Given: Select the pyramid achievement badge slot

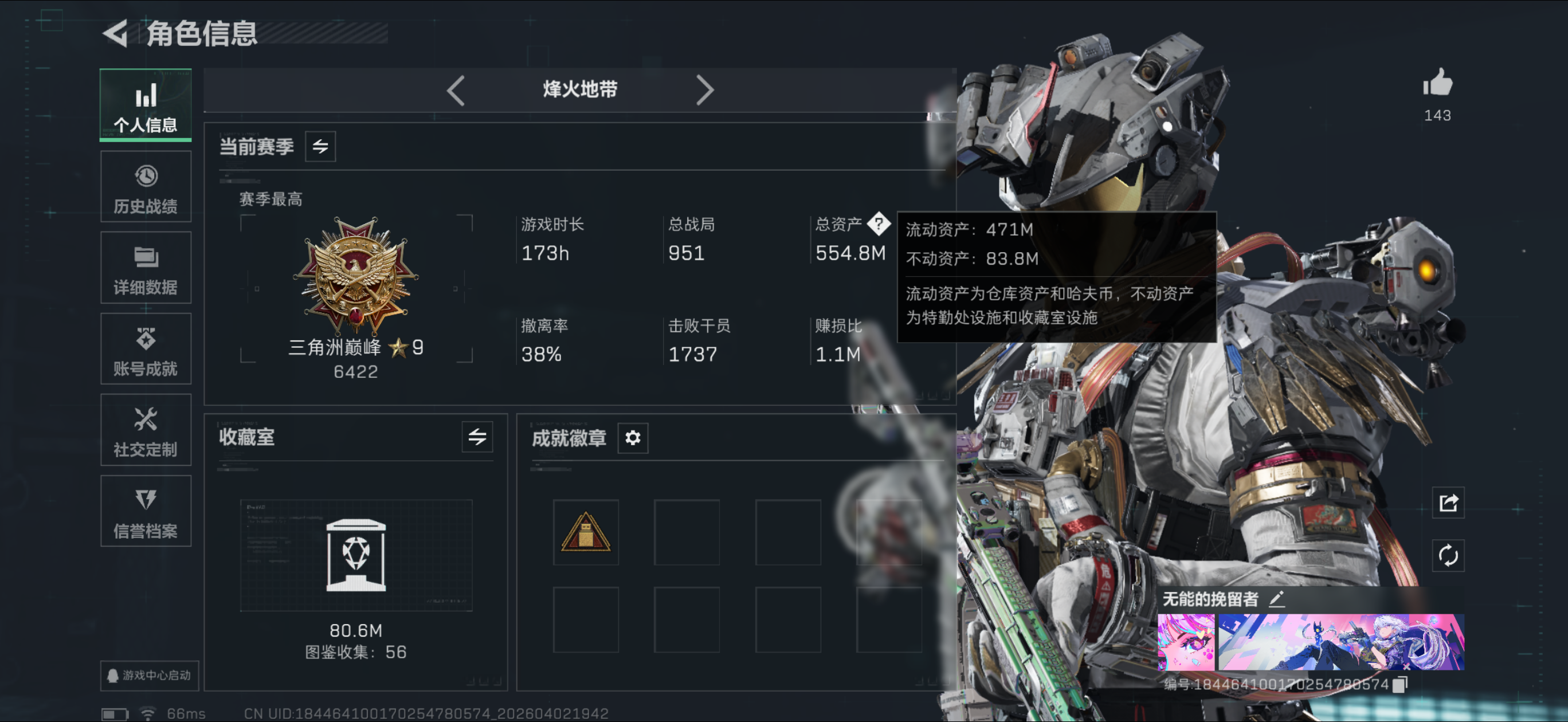Looking at the screenshot, I should tap(586, 532).
